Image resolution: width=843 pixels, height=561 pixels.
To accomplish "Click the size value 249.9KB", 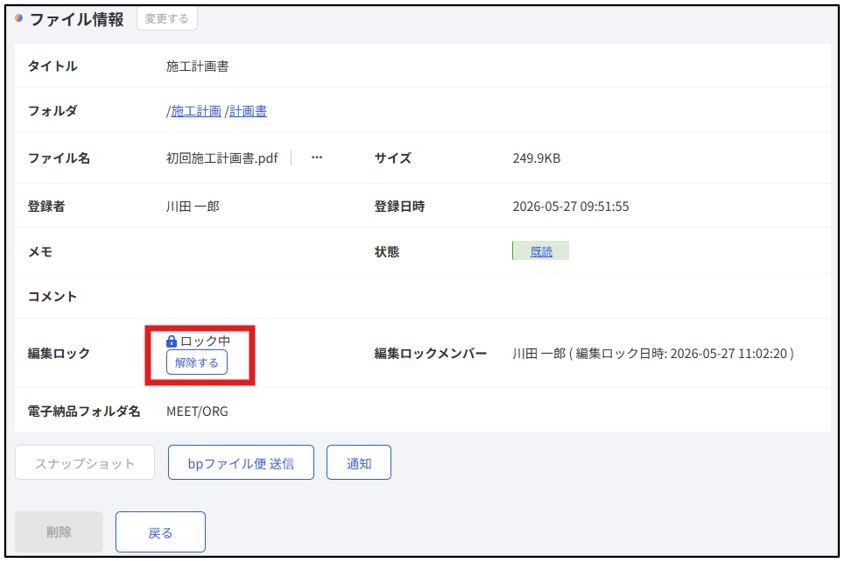I will (537, 158).
